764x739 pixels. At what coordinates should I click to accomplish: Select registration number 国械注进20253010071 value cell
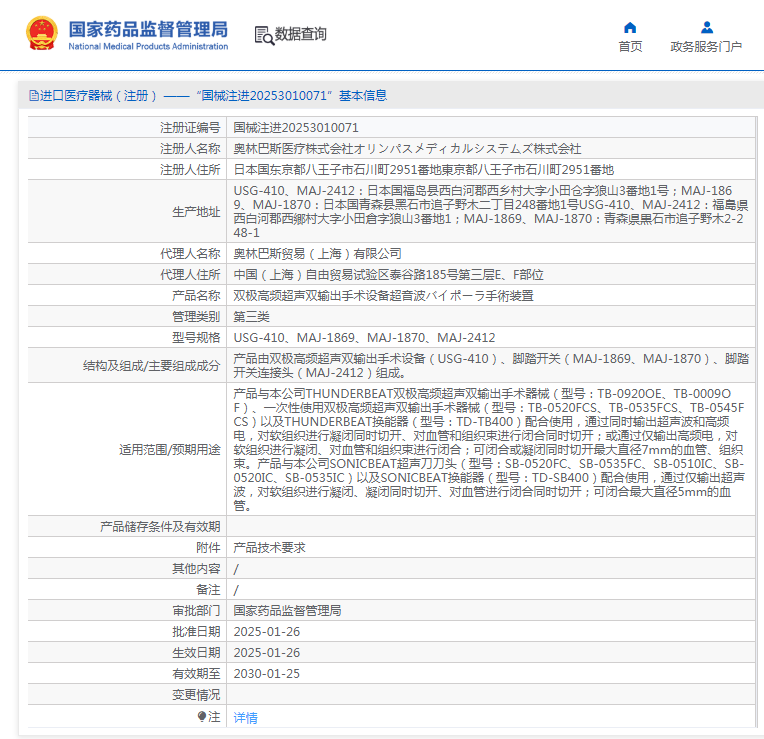coord(491,128)
